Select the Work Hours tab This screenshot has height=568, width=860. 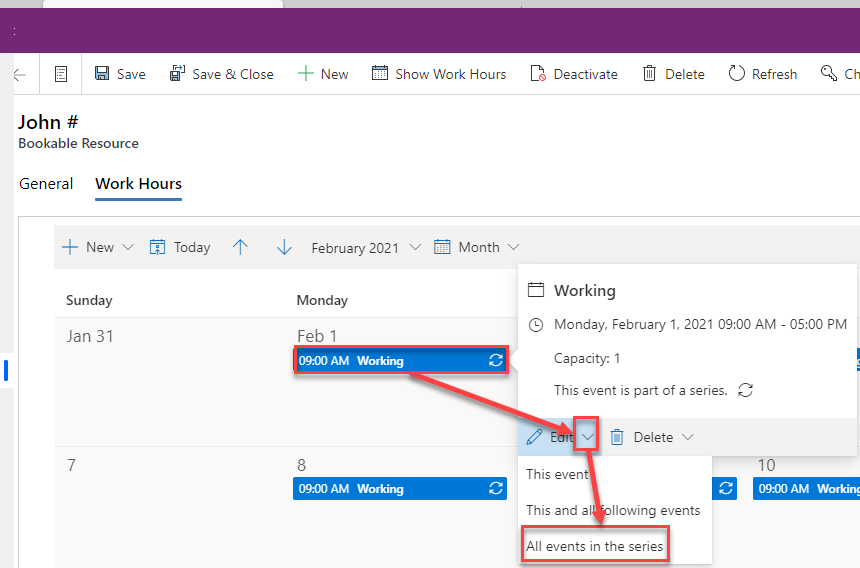point(138,184)
